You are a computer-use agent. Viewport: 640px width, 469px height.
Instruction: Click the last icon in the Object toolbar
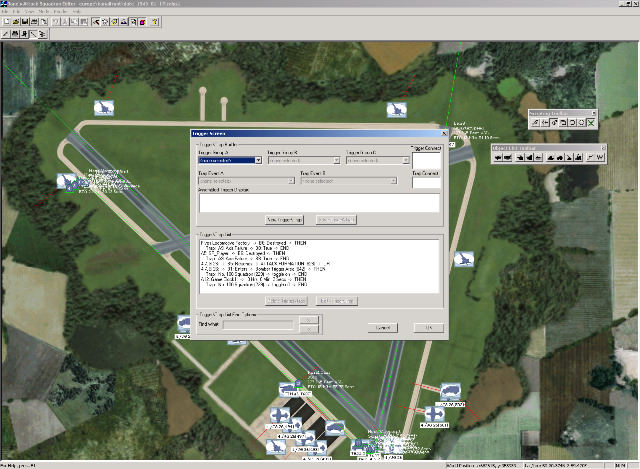[x=600, y=157]
